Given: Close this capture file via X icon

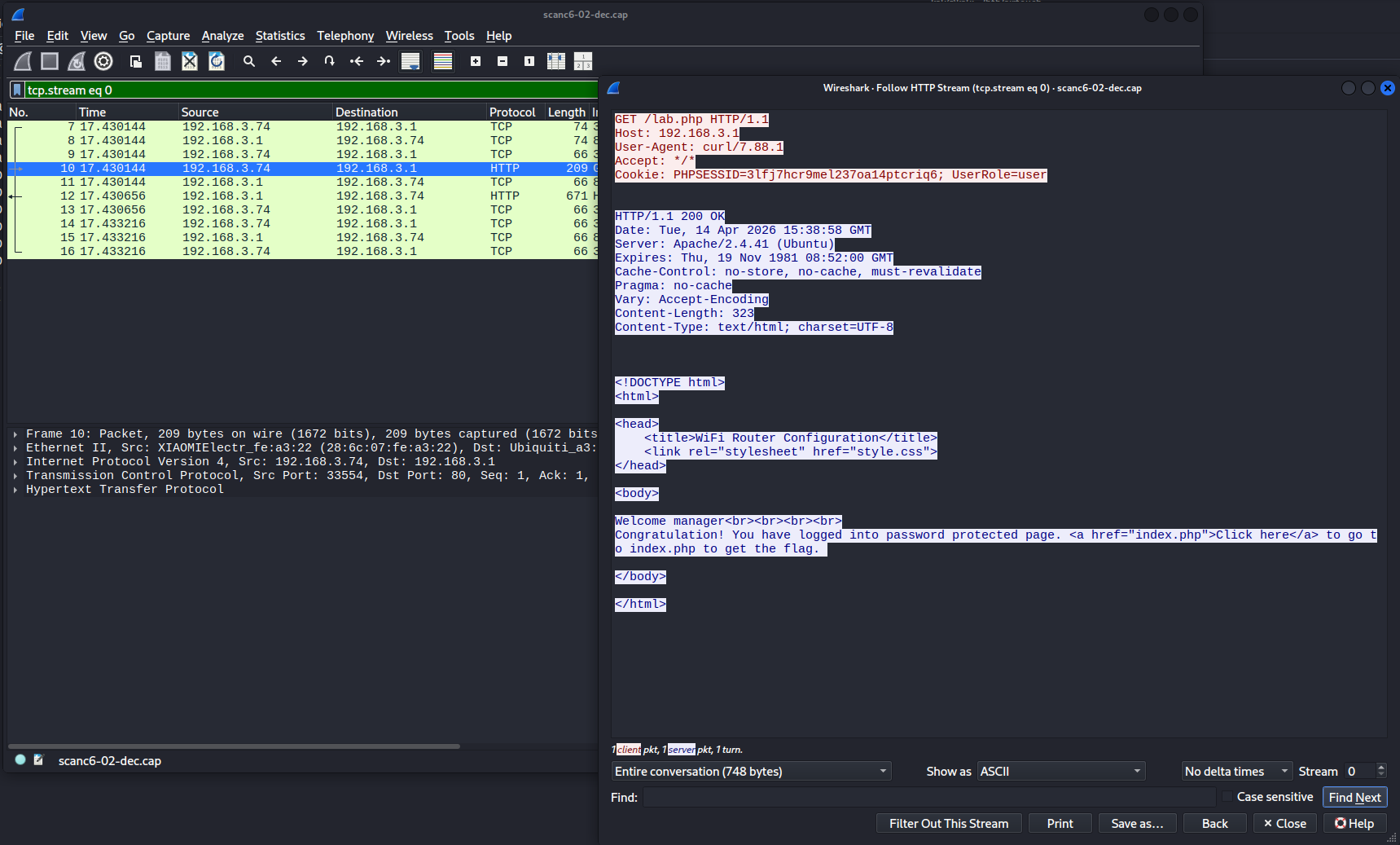Looking at the screenshot, I should click(x=190, y=61).
